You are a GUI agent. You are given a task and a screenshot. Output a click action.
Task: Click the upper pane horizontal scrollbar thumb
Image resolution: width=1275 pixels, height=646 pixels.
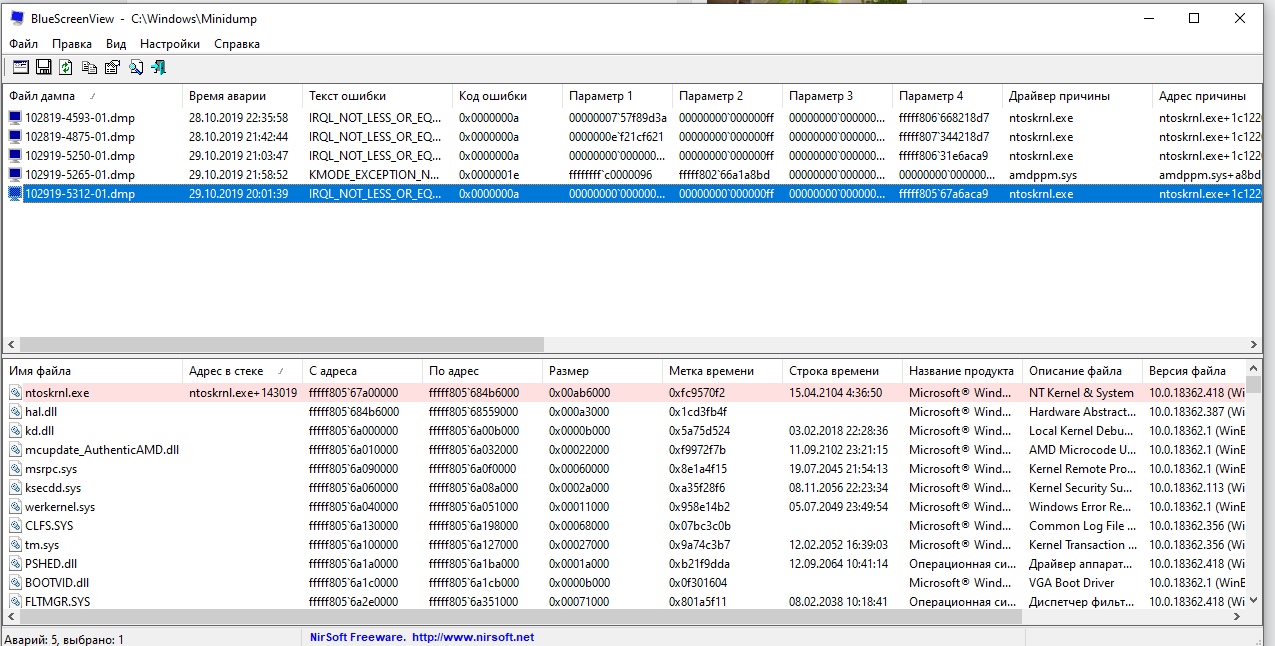[x=282, y=344]
